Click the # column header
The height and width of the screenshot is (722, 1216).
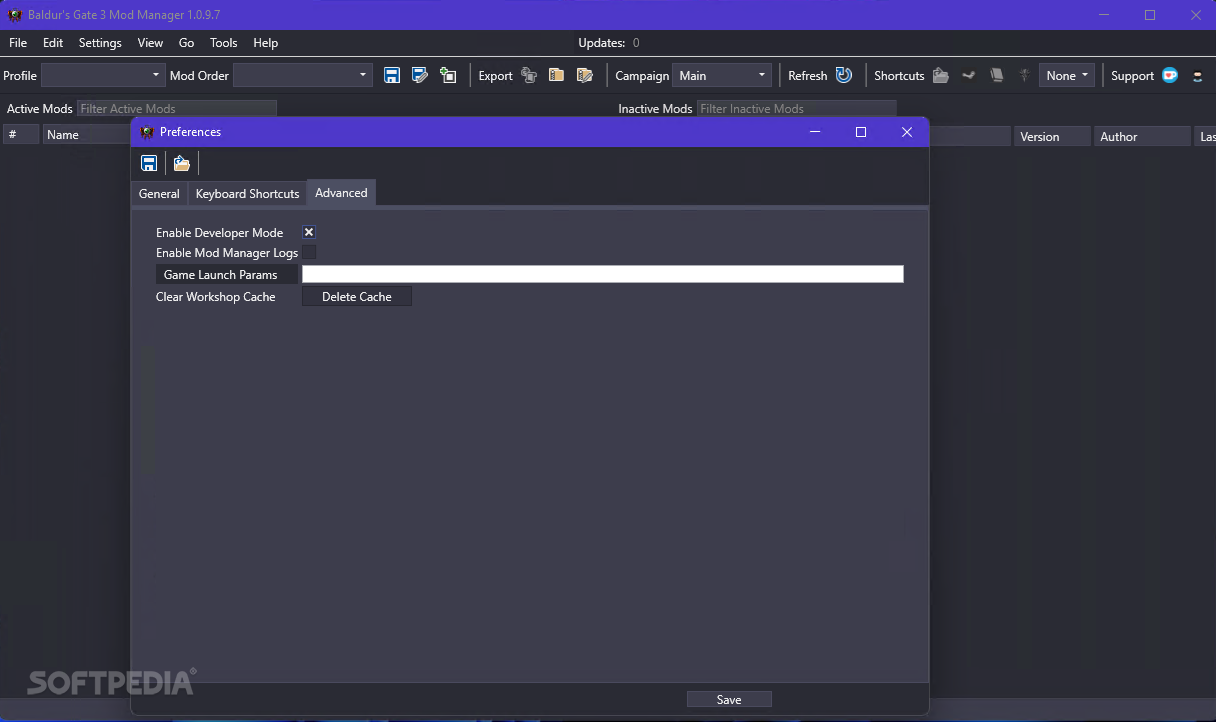click(x=21, y=135)
